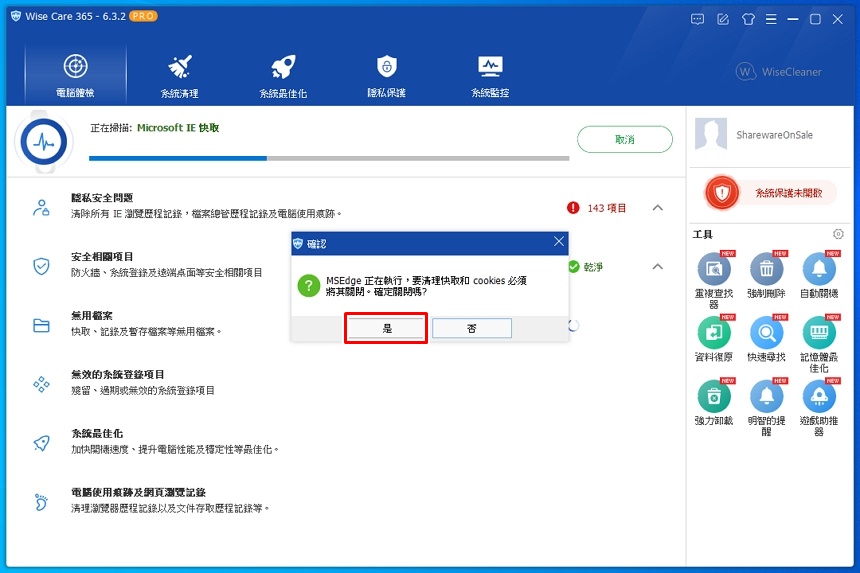Click the scan progress bar

(x=329, y=158)
